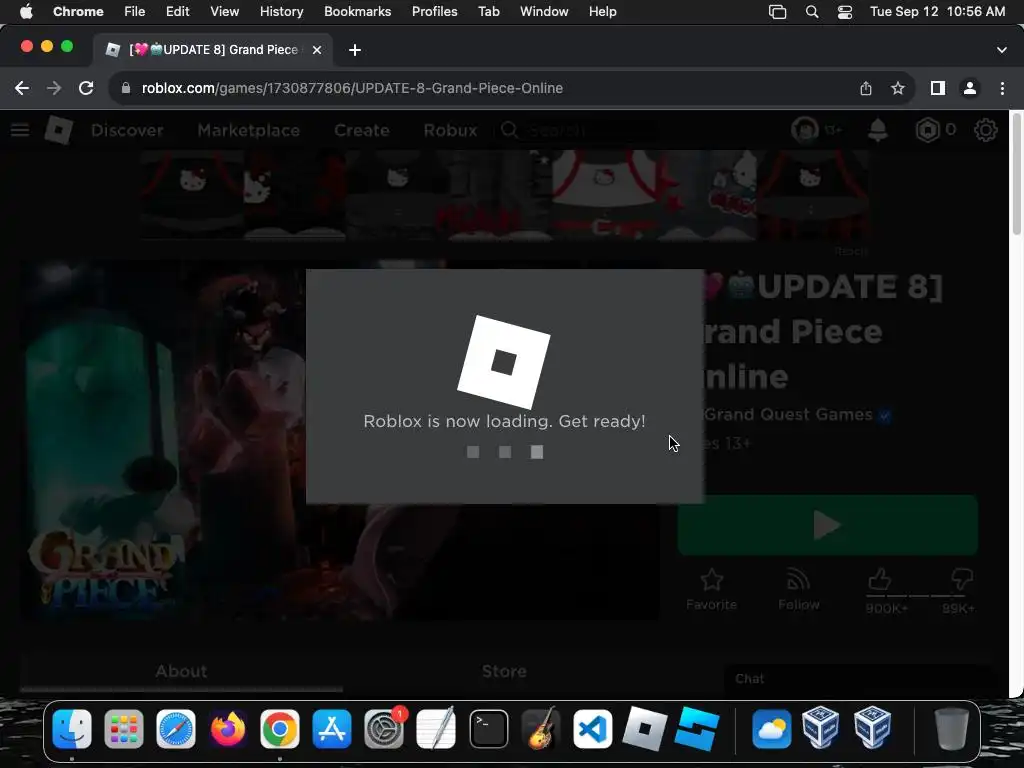
Task: Switch to the About tab
Action: pos(182,671)
